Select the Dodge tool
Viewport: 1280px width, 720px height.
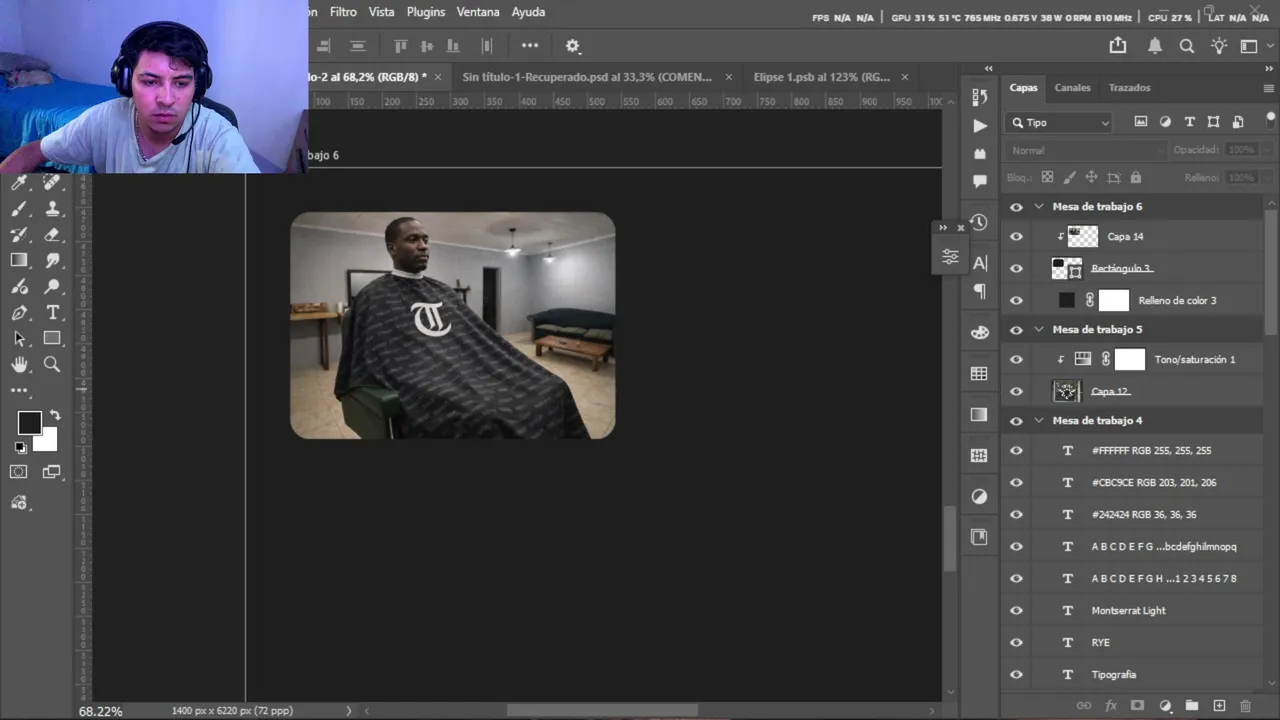point(52,287)
